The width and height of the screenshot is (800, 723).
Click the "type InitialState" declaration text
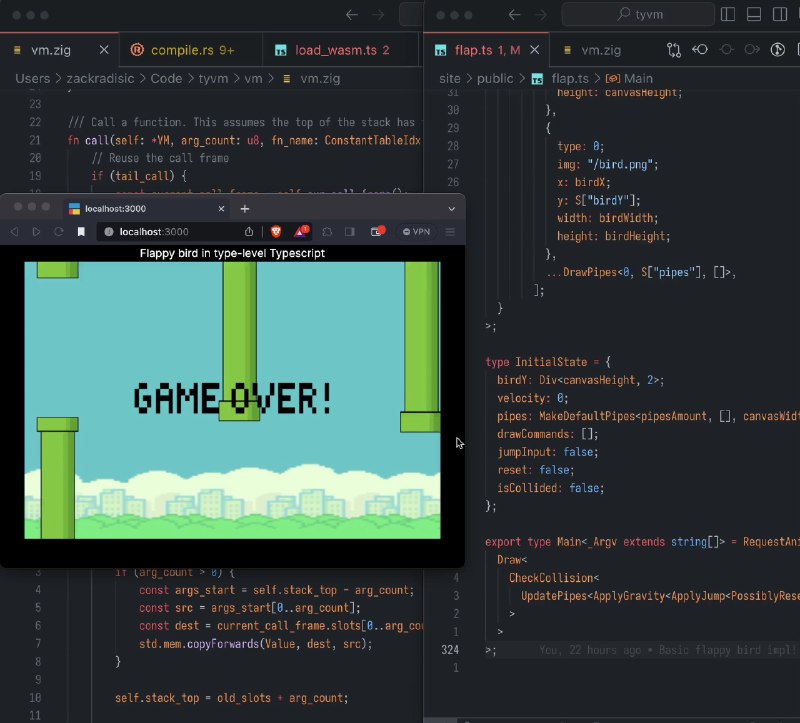click(x=536, y=362)
